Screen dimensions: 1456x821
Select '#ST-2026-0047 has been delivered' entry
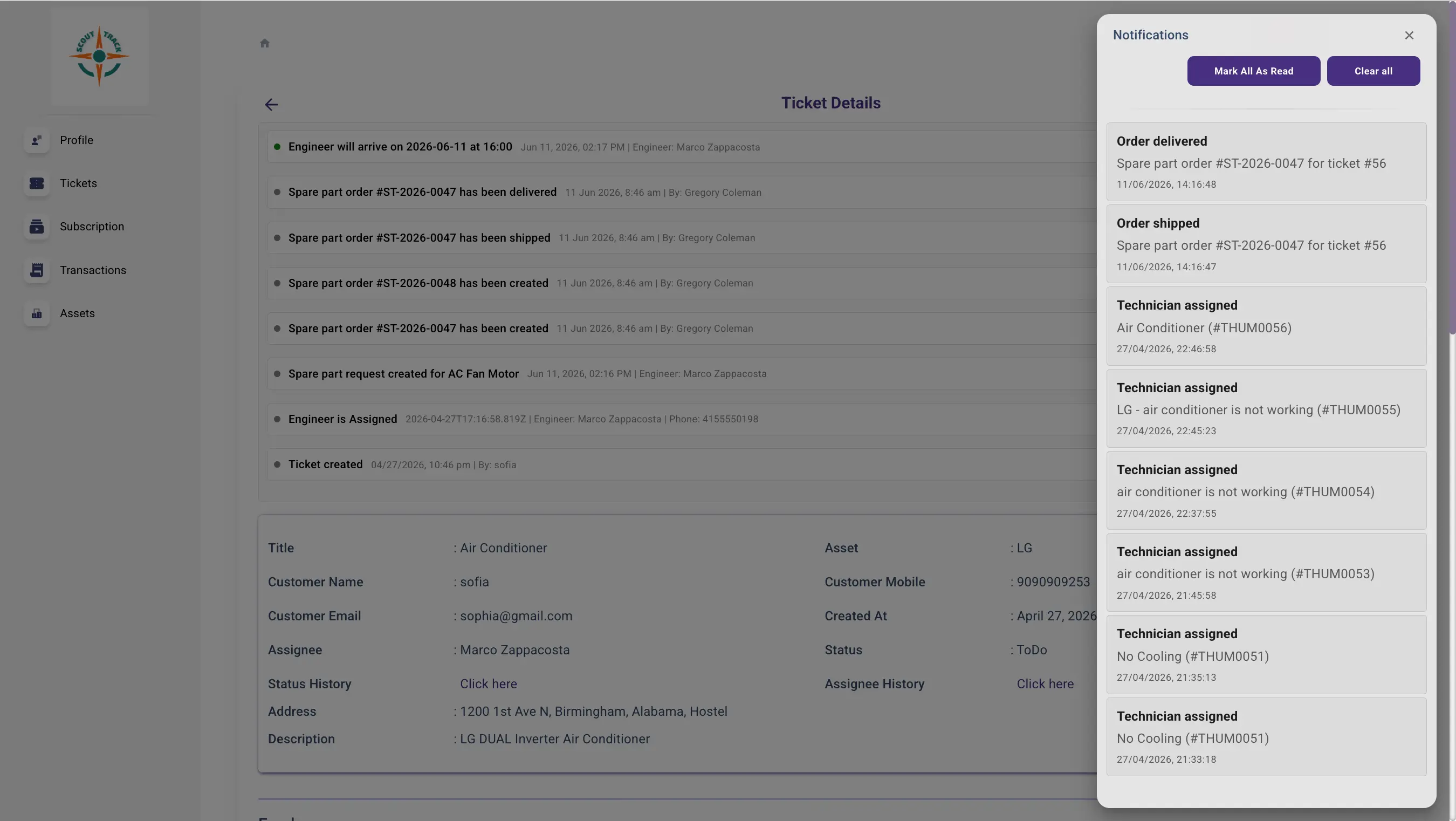click(682, 192)
